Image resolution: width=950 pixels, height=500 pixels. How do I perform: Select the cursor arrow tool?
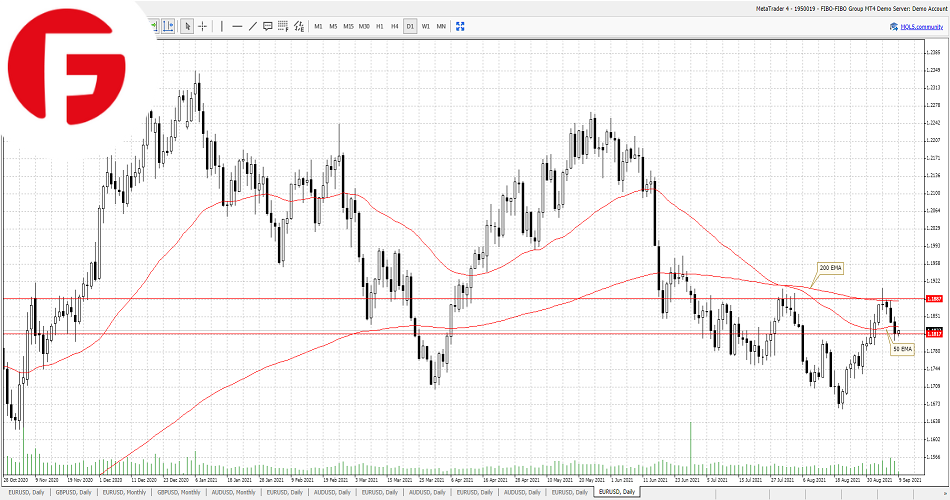187,26
